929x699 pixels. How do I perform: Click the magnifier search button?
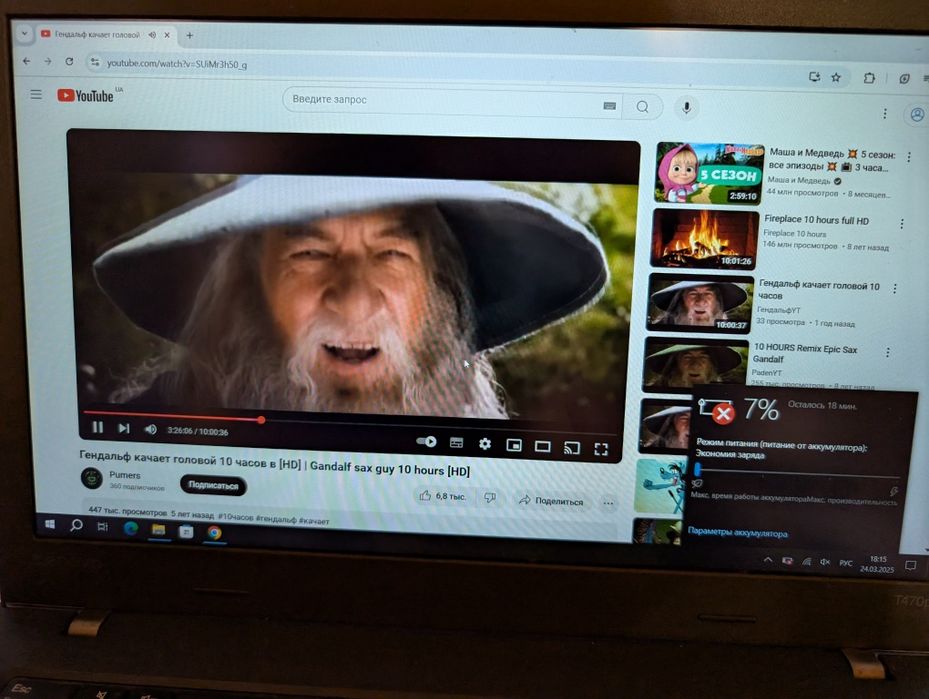642,107
